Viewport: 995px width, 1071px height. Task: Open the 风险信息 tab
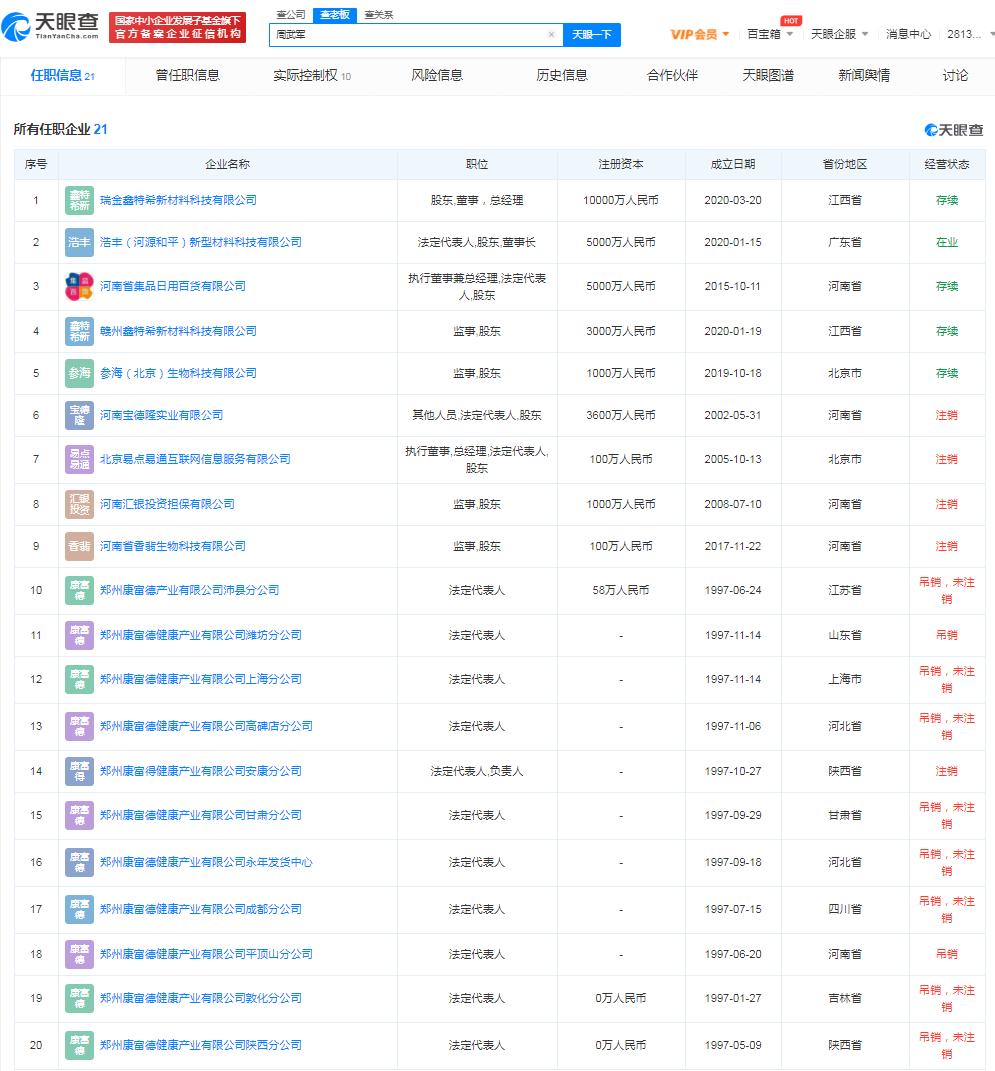pyautogui.click(x=437, y=76)
